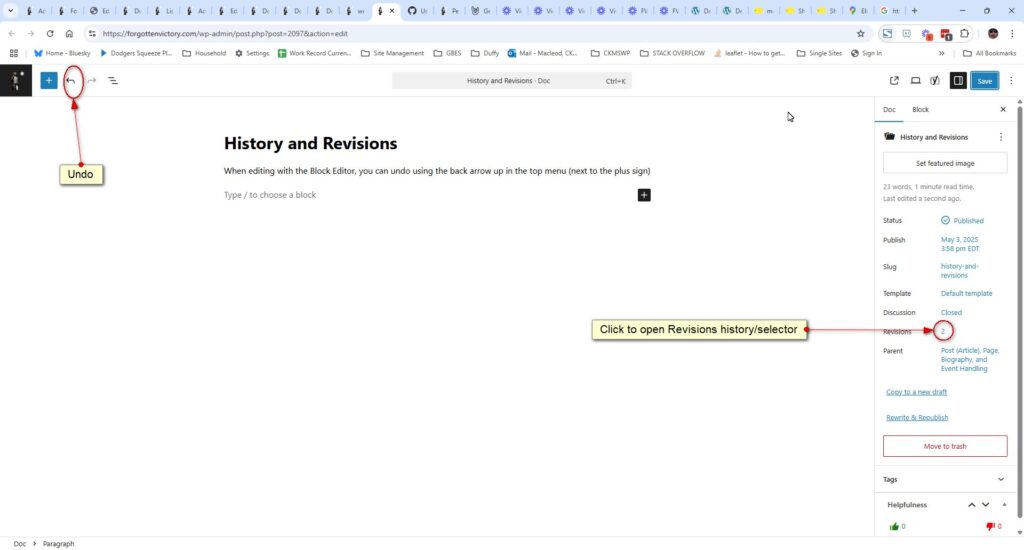Open the device preview options

(x=915, y=80)
